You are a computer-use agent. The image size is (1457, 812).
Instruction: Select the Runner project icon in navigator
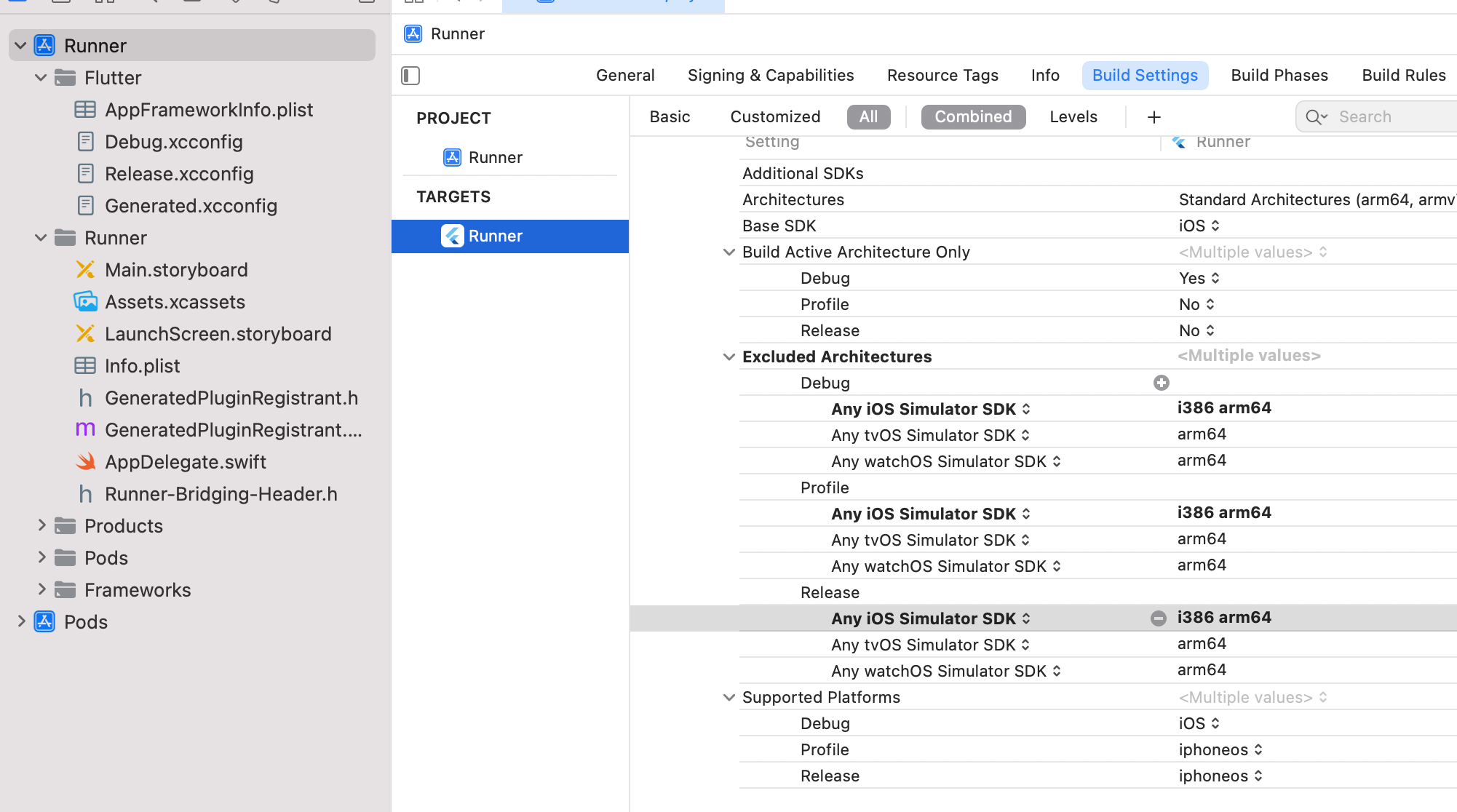[44, 44]
